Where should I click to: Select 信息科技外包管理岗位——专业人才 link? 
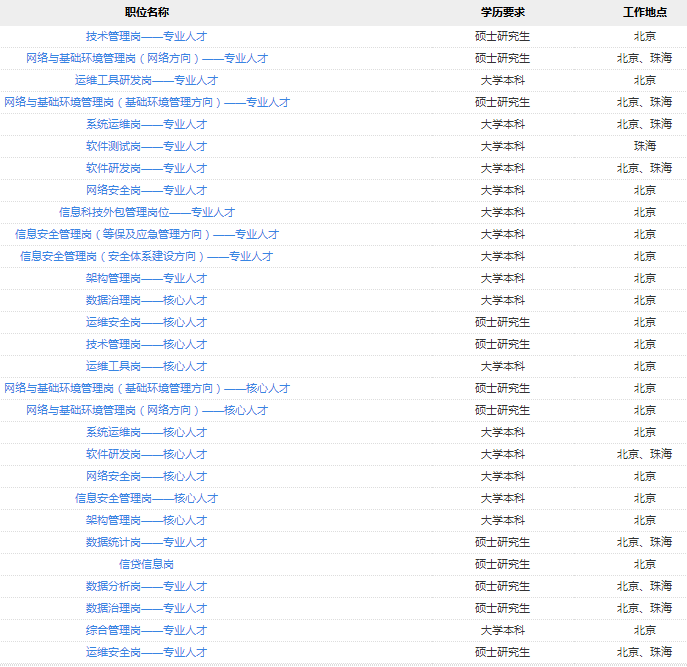pyautogui.click(x=146, y=212)
